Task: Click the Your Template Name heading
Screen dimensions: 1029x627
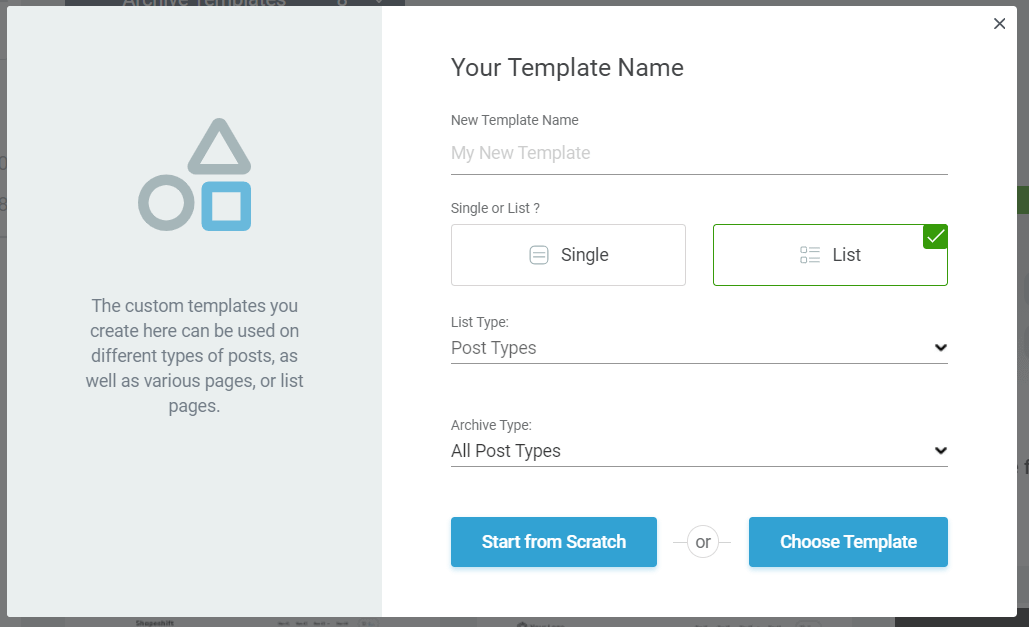Action: coord(567,67)
